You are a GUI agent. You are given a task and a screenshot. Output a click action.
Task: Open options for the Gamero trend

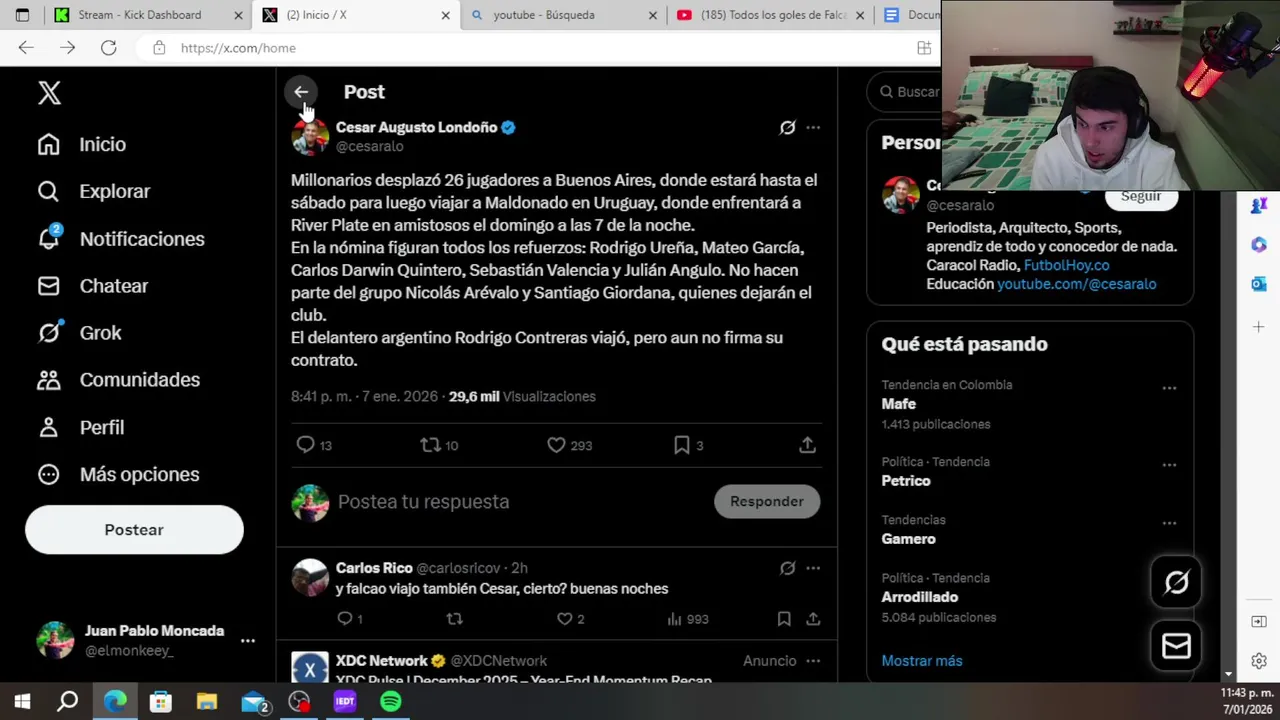(x=1169, y=523)
